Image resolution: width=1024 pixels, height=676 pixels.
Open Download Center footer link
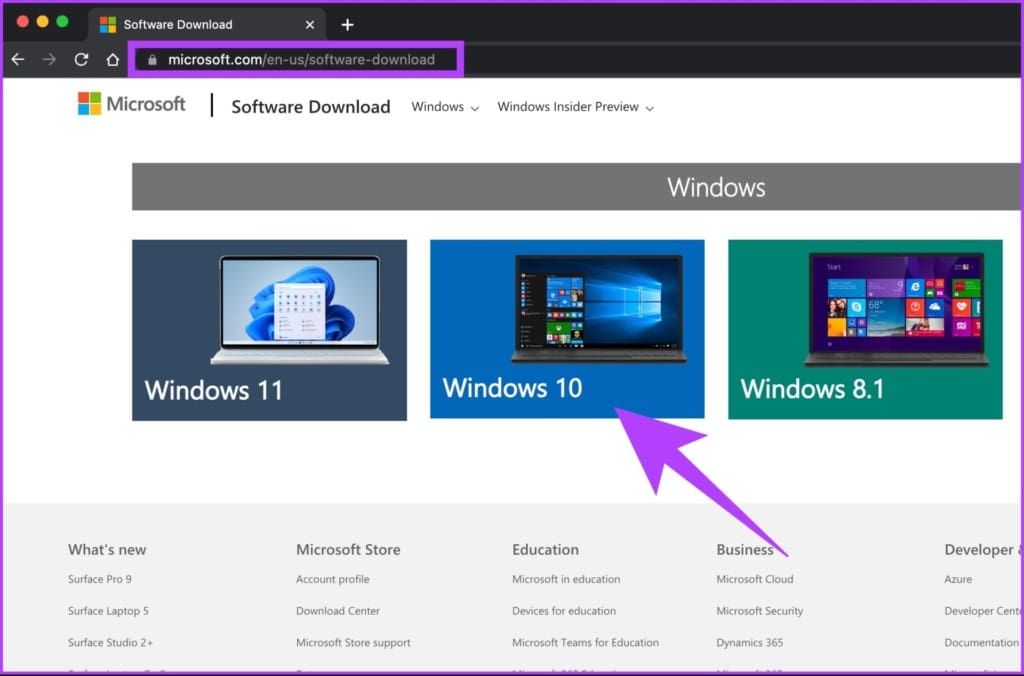tap(338, 611)
